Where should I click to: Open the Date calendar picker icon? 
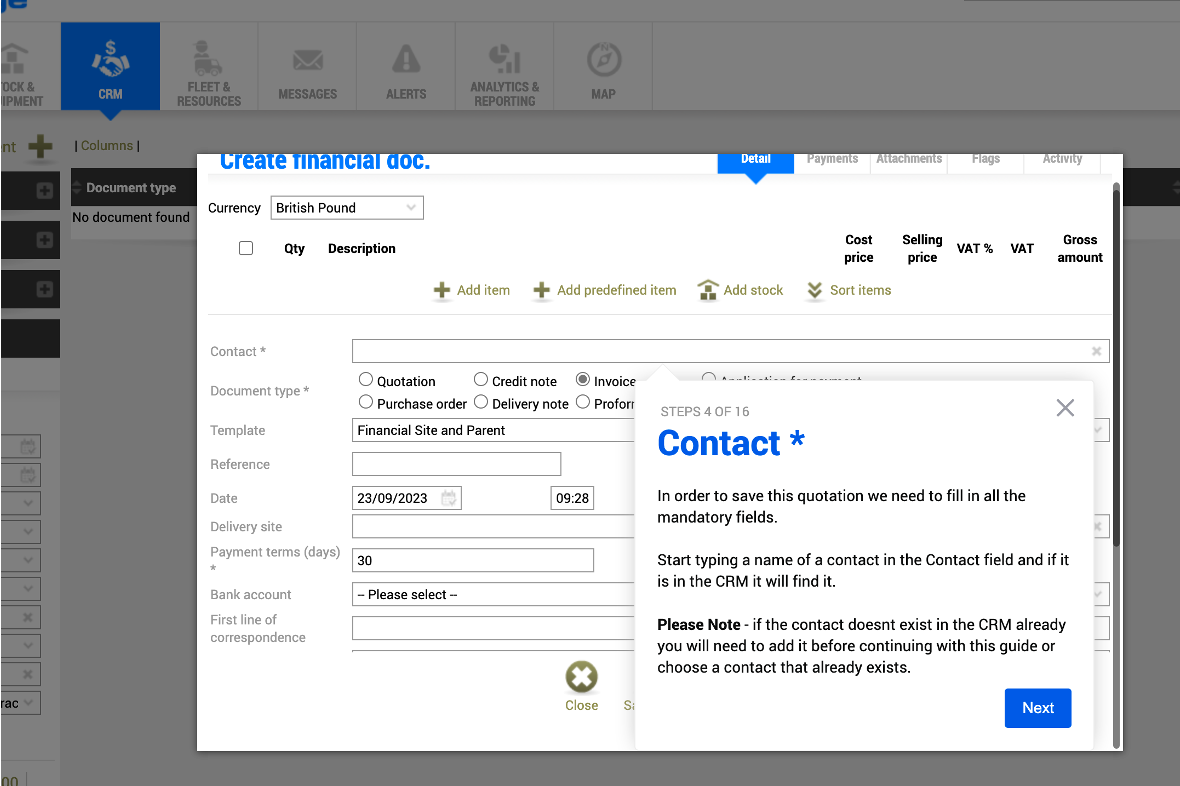(x=449, y=498)
